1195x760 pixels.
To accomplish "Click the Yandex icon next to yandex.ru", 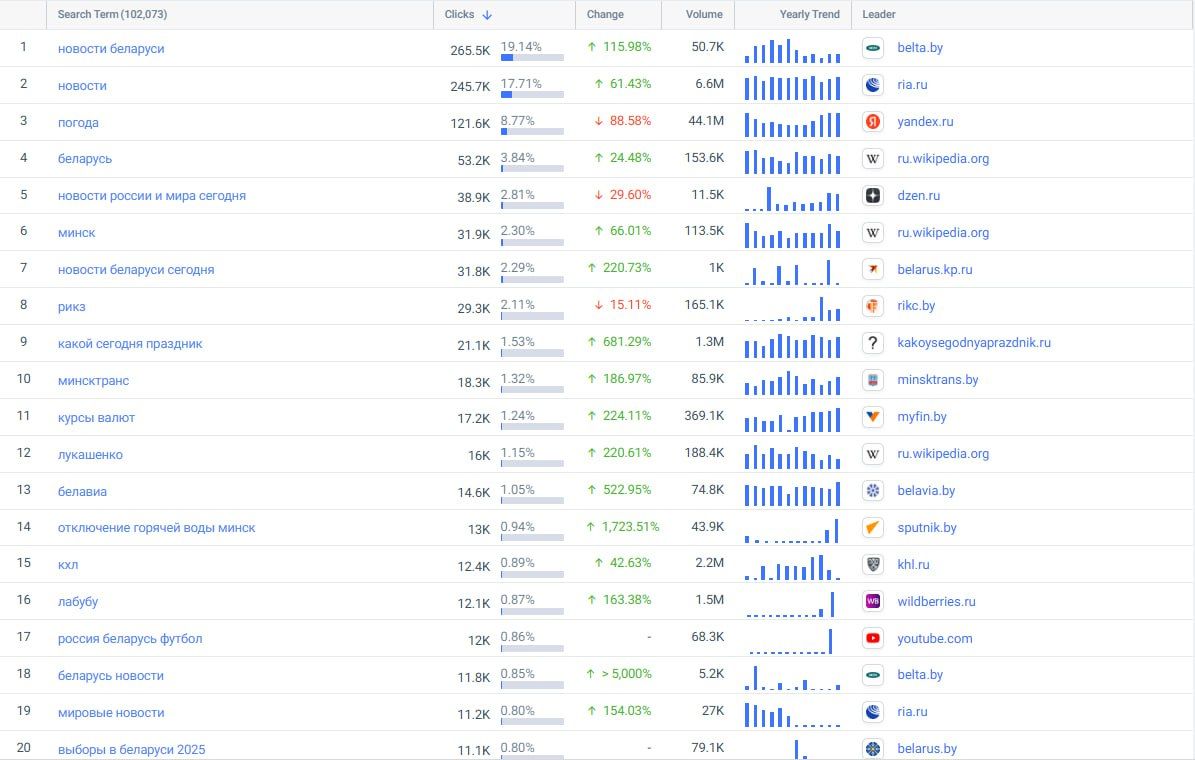I will [873, 122].
